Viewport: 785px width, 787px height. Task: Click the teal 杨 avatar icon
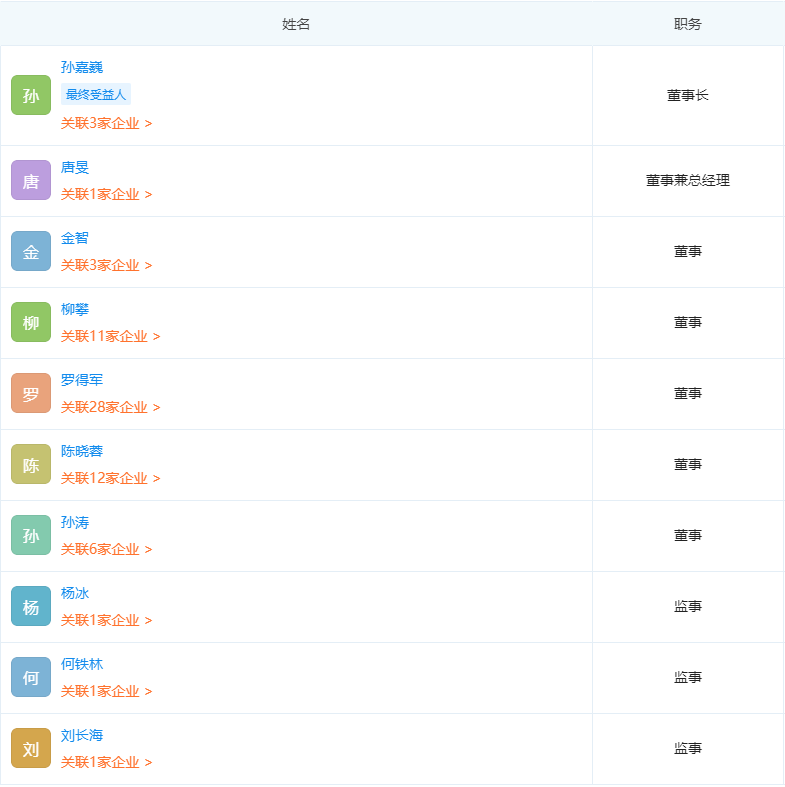coord(31,606)
